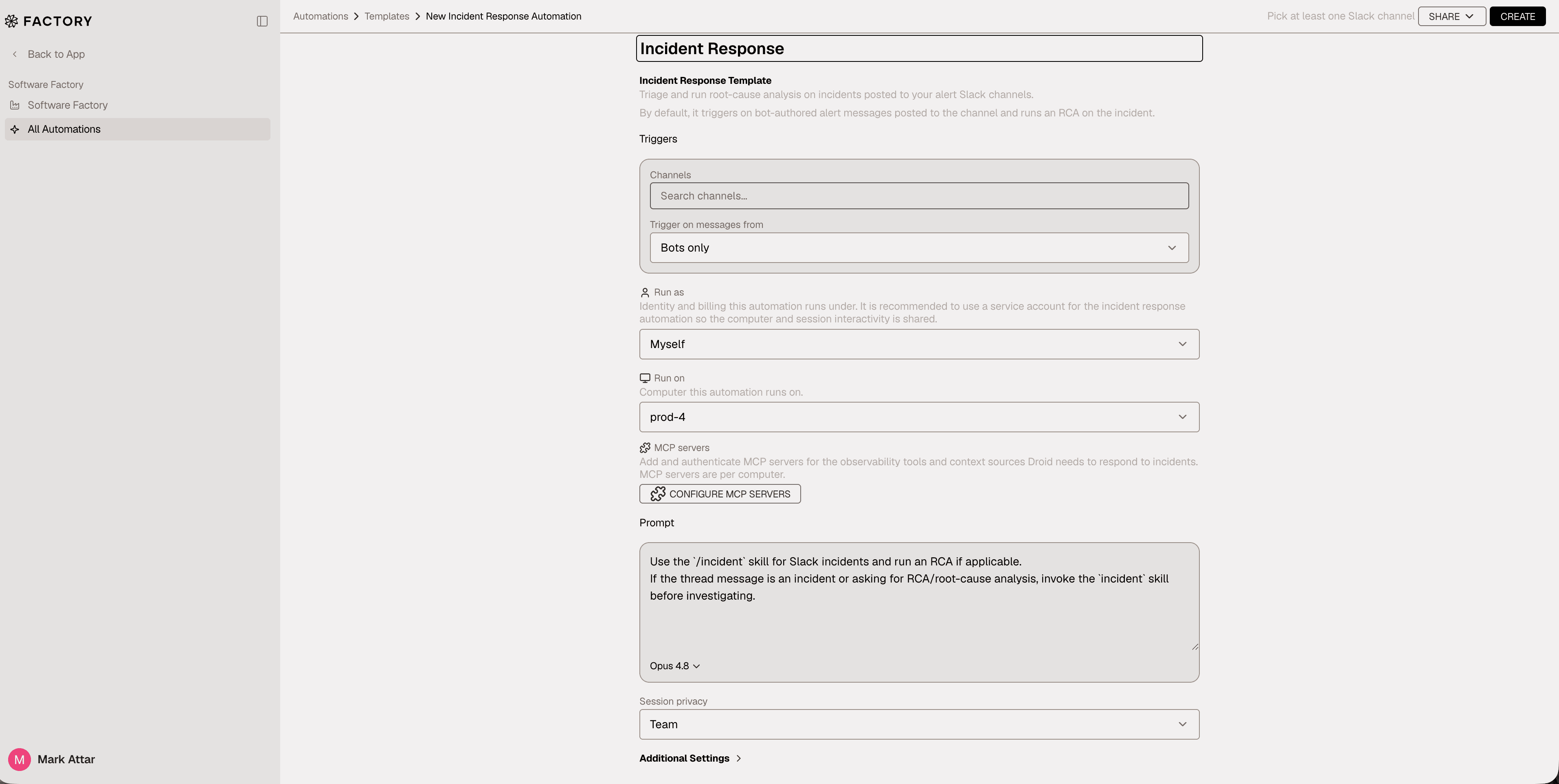The image size is (1559, 784).
Task: Open the Run as Myself dropdown
Action: tap(919, 344)
